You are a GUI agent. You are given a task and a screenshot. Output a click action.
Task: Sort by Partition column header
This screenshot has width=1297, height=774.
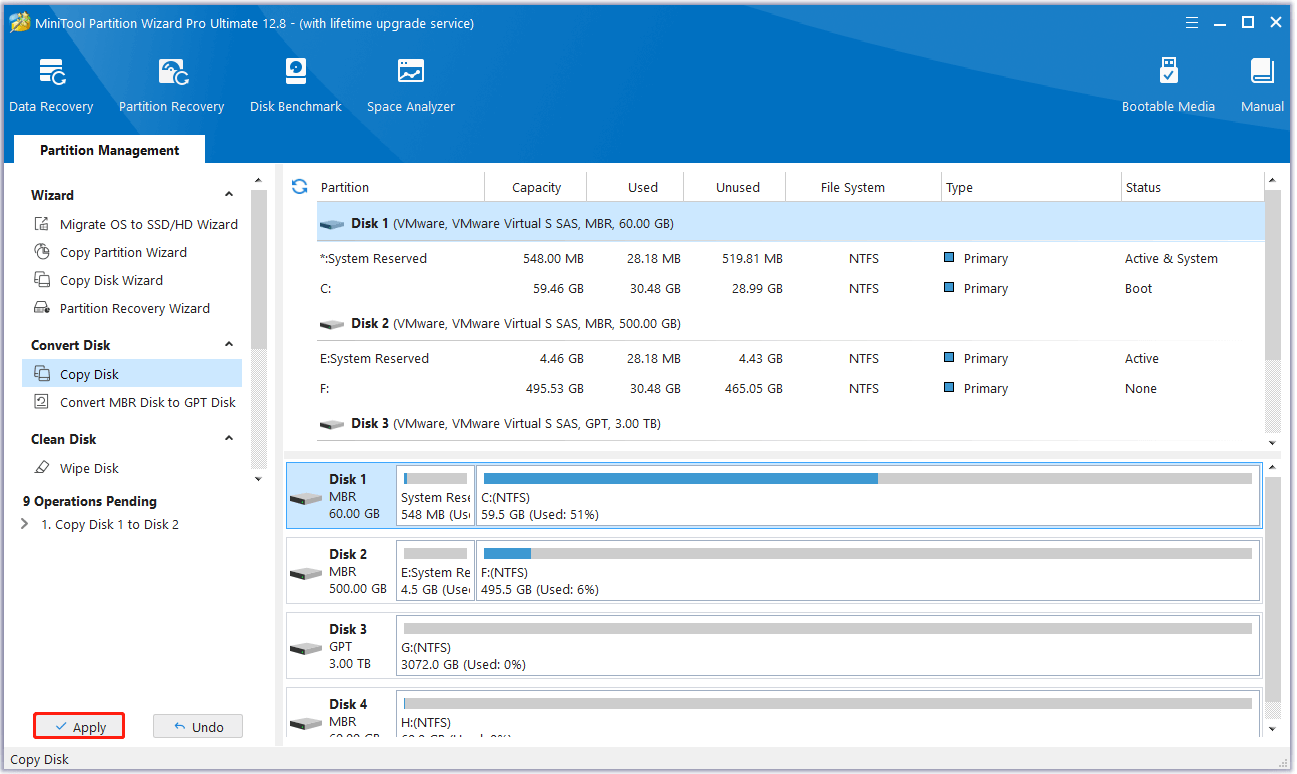pos(345,187)
